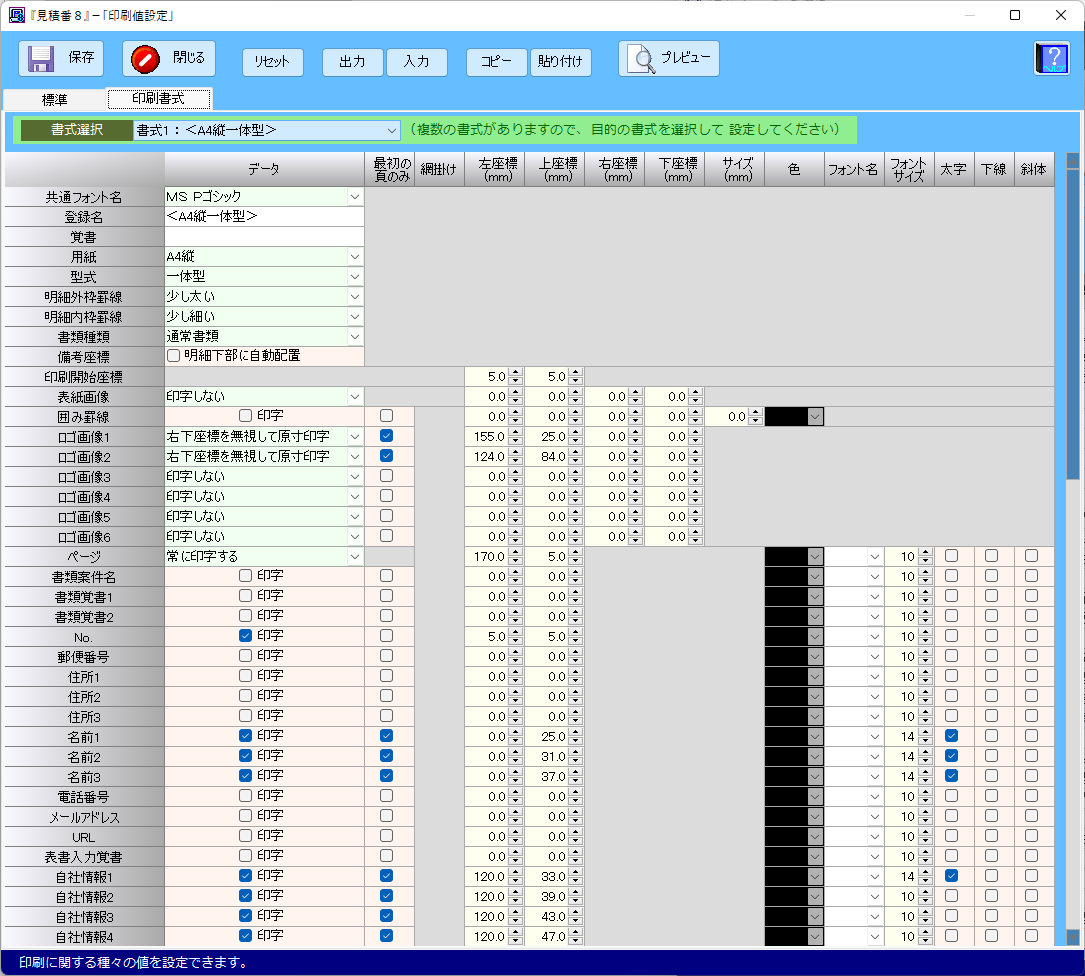The height and width of the screenshot is (976, 1085).
Task: Enable 印字 for 書類案件名
Action: click(x=245, y=576)
